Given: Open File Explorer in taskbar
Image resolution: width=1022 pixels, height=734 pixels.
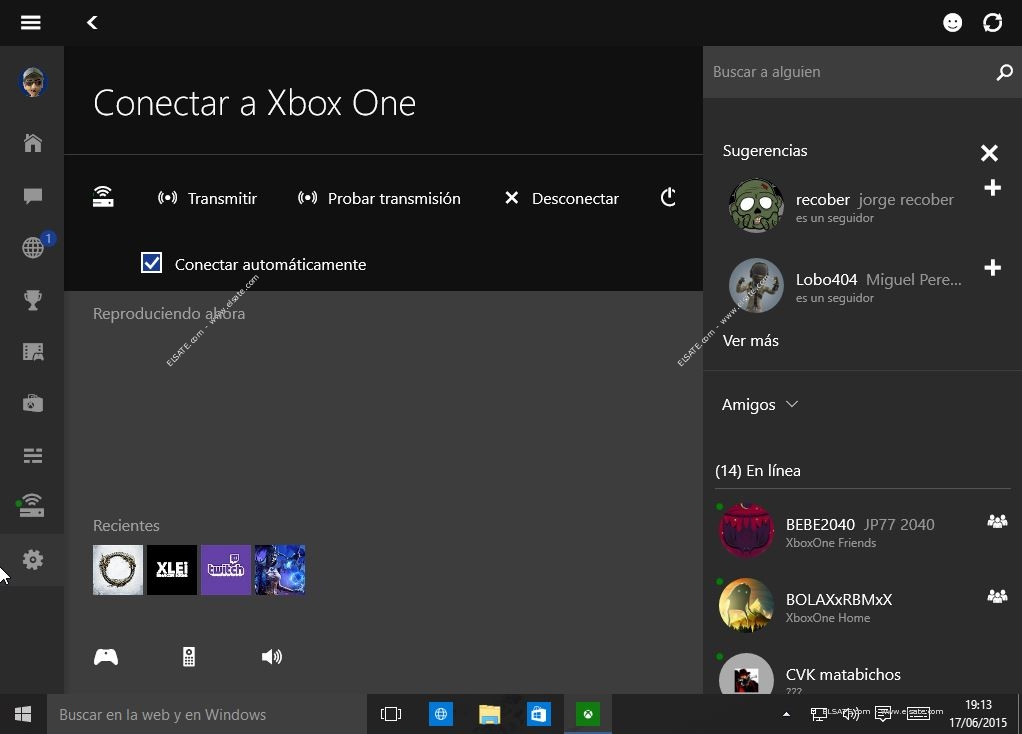Looking at the screenshot, I should click(x=489, y=714).
